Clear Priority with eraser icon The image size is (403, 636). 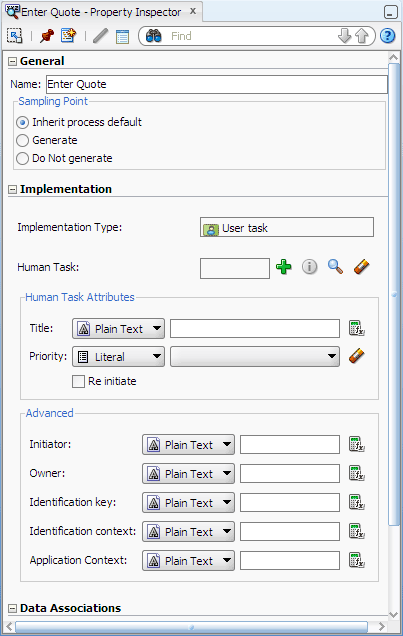coord(356,356)
